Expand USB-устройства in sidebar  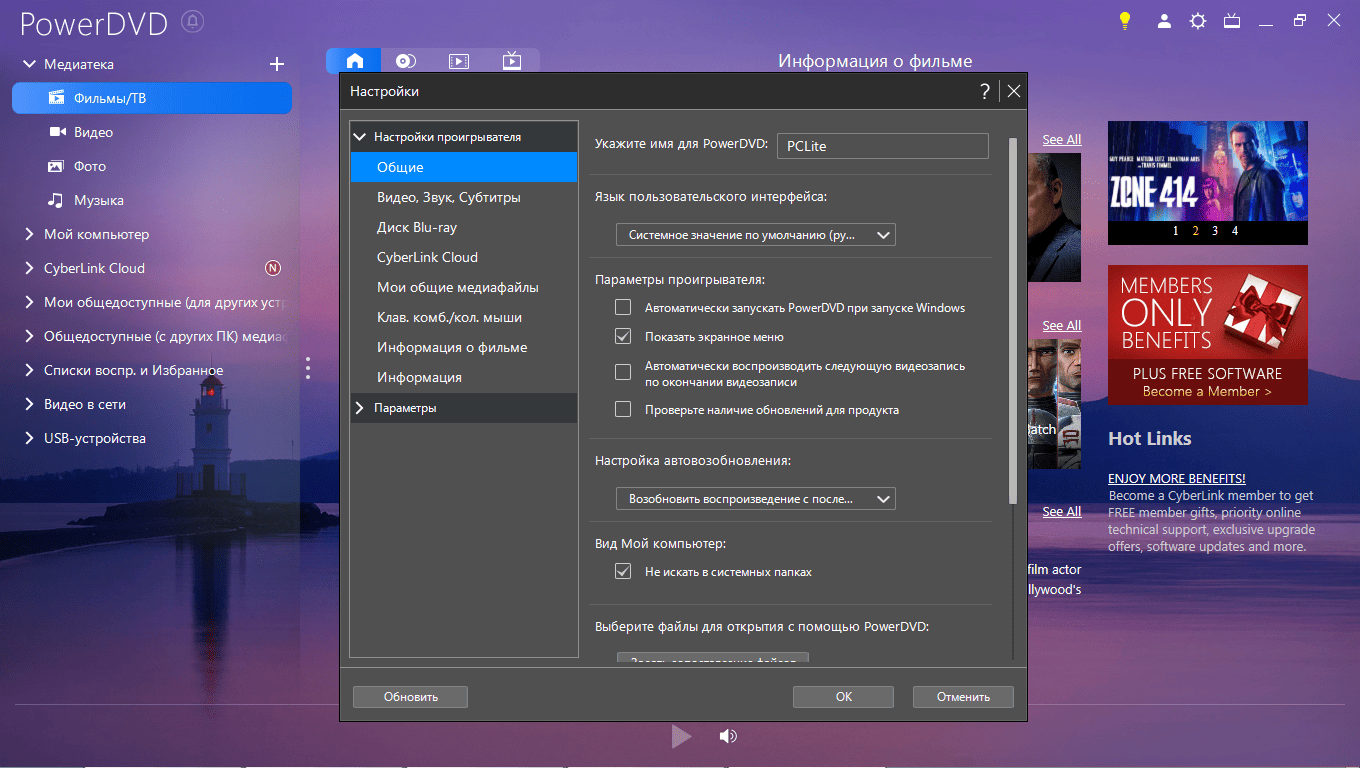point(29,438)
